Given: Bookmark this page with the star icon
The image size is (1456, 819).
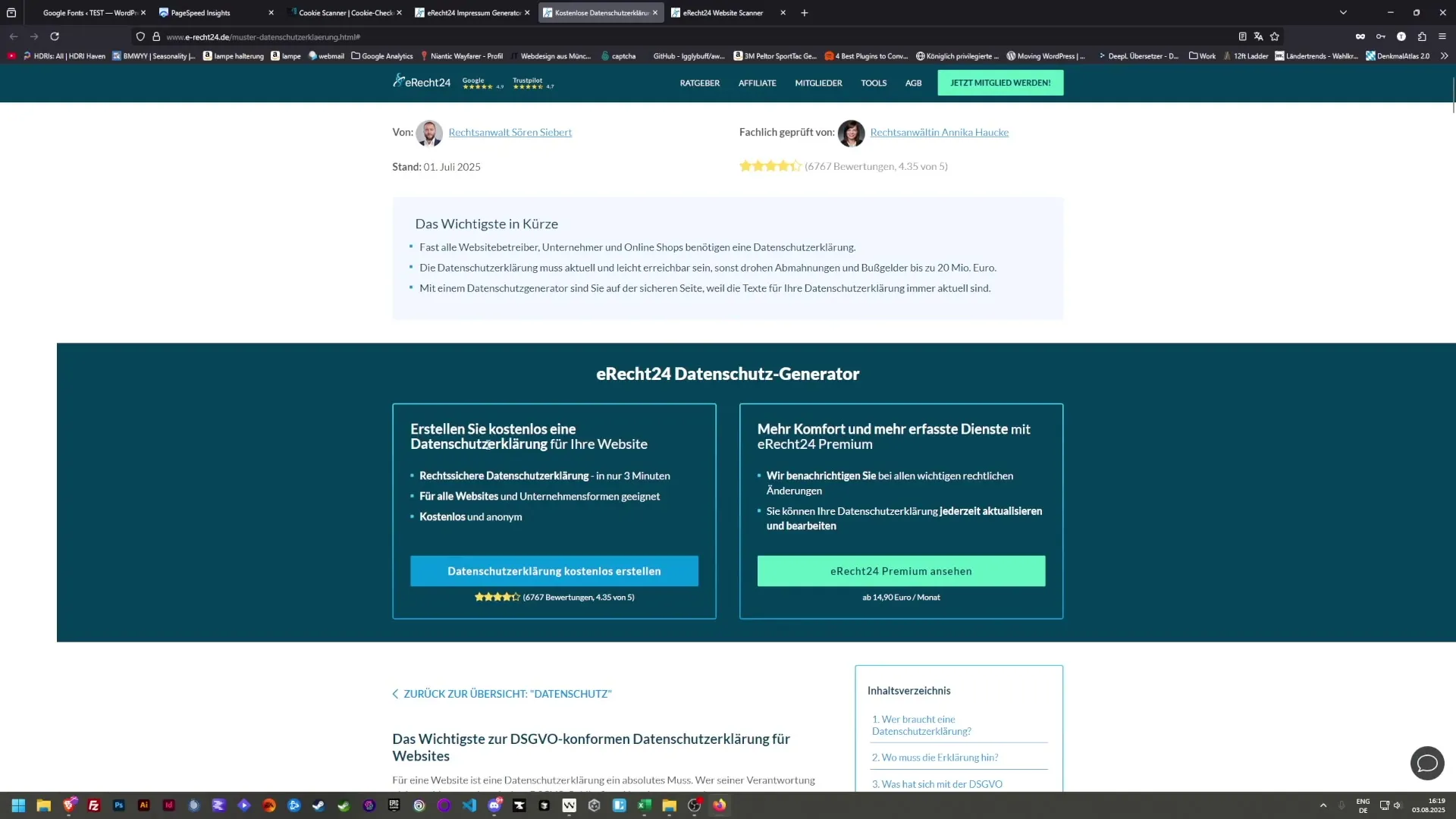Looking at the screenshot, I should pyautogui.click(x=1276, y=36).
